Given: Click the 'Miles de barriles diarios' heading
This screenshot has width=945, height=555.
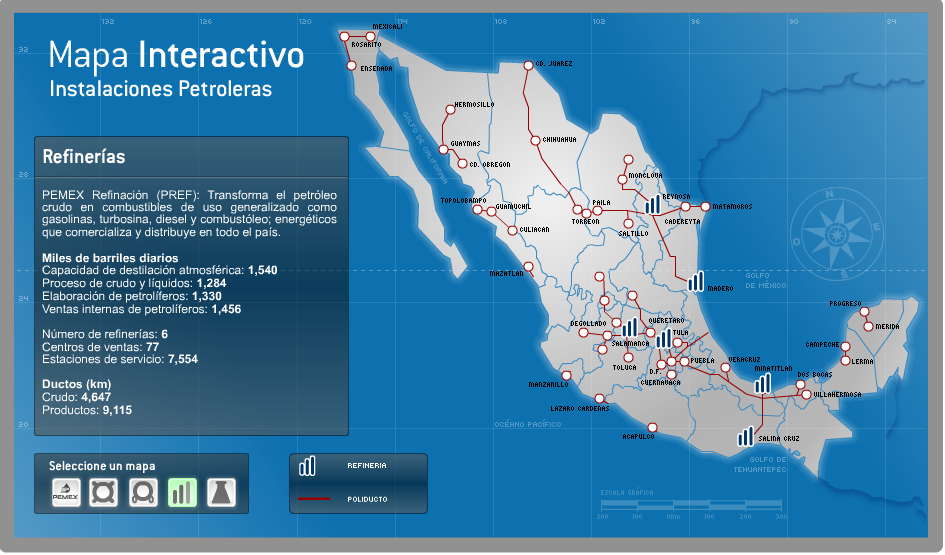Looking at the screenshot, I should 110,259.
